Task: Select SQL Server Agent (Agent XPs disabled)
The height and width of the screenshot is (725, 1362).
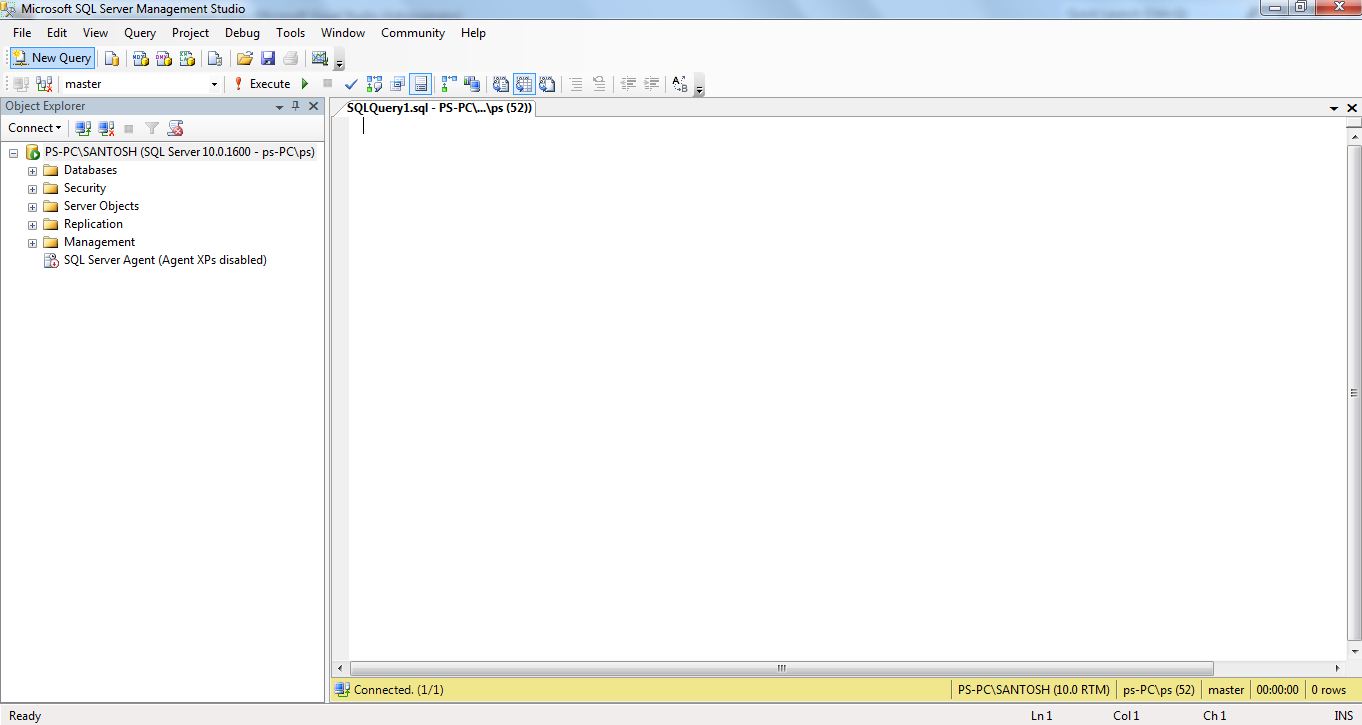Action: tap(165, 260)
